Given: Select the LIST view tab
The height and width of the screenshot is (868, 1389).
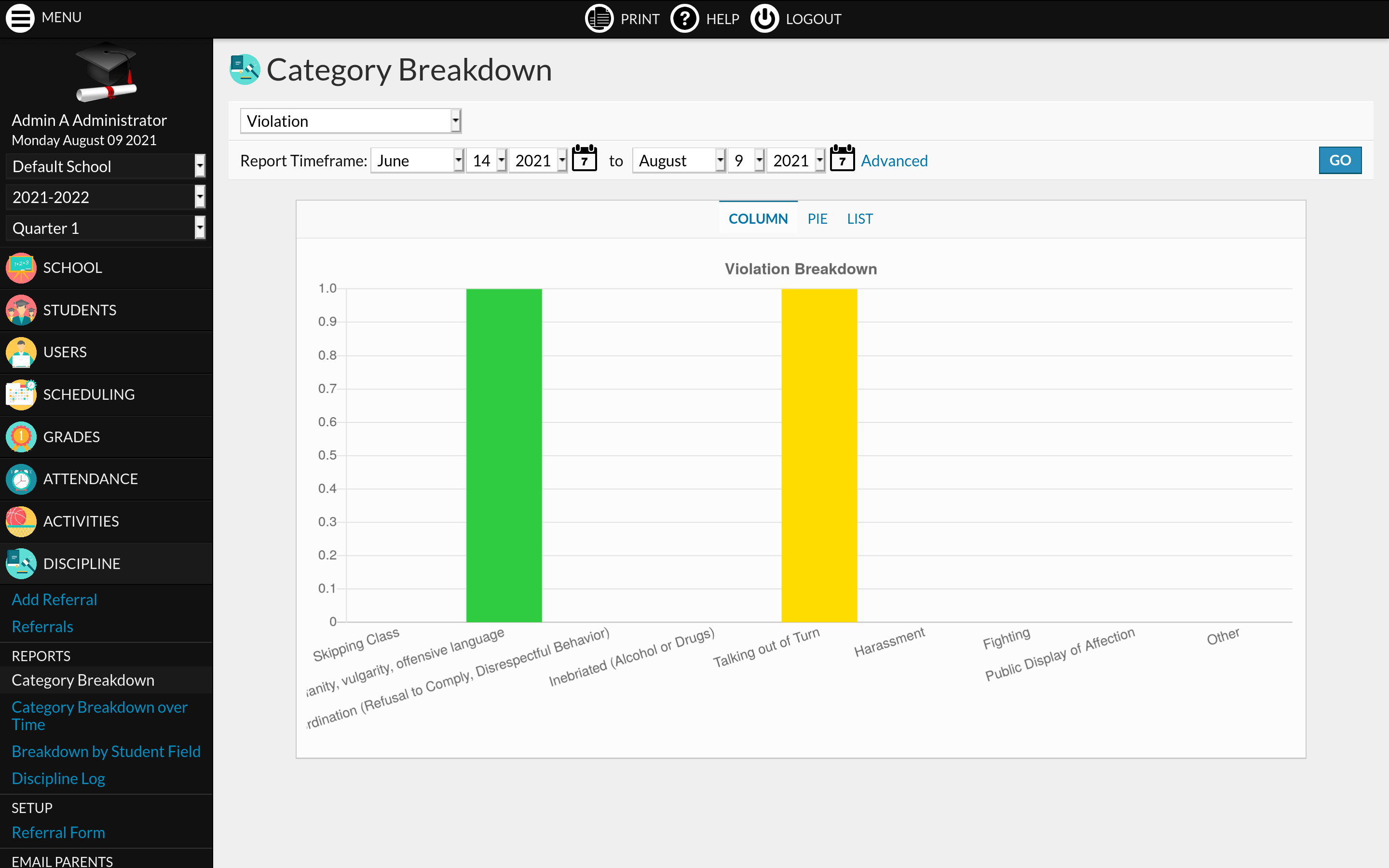Looking at the screenshot, I should pos(858,218).
